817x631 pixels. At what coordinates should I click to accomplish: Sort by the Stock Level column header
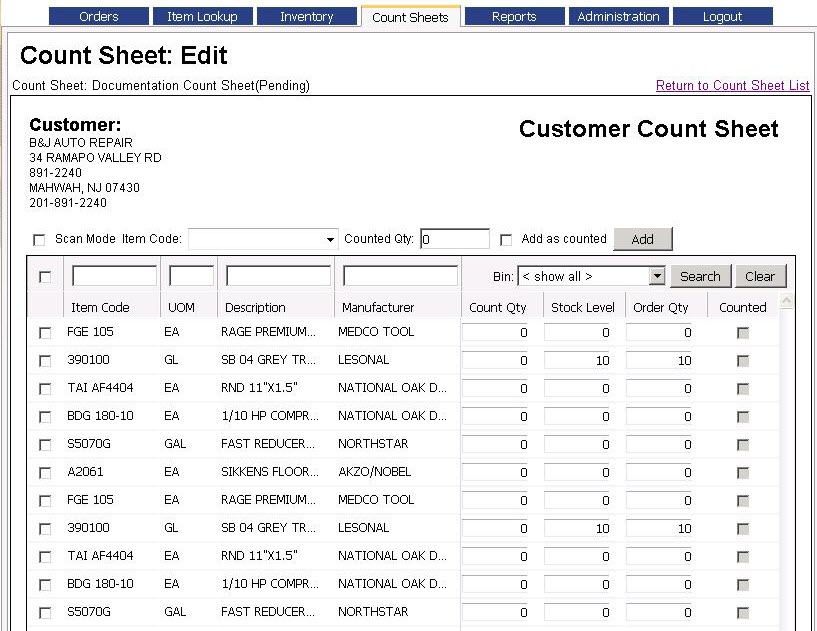[583, 307]
